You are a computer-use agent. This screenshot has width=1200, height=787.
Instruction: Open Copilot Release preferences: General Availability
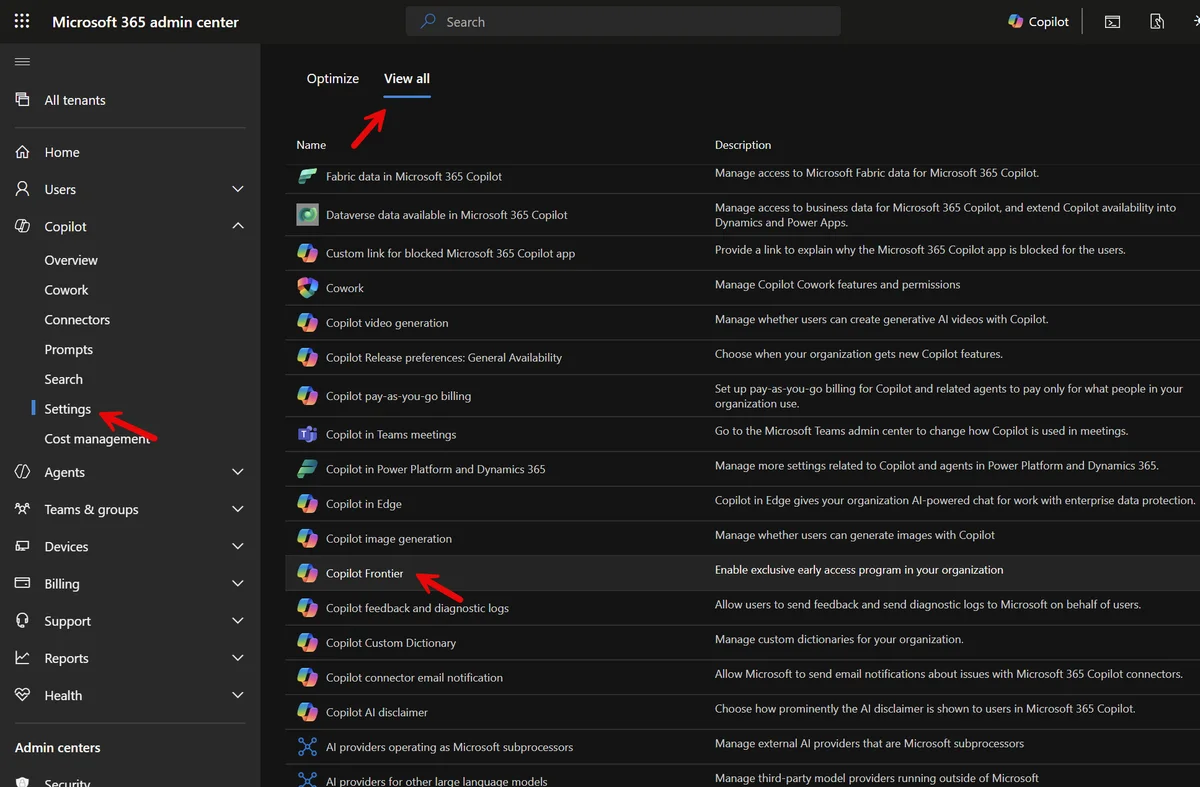[x=444, y=357]
